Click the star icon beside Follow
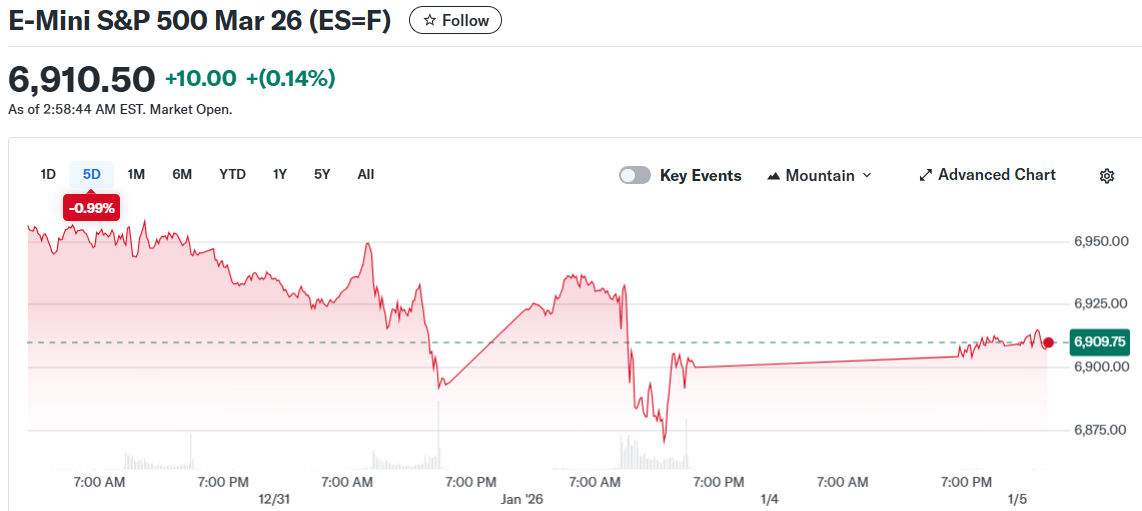Image resolution: width=1142 pixels, height=511 pixels. tap(430, 20)
